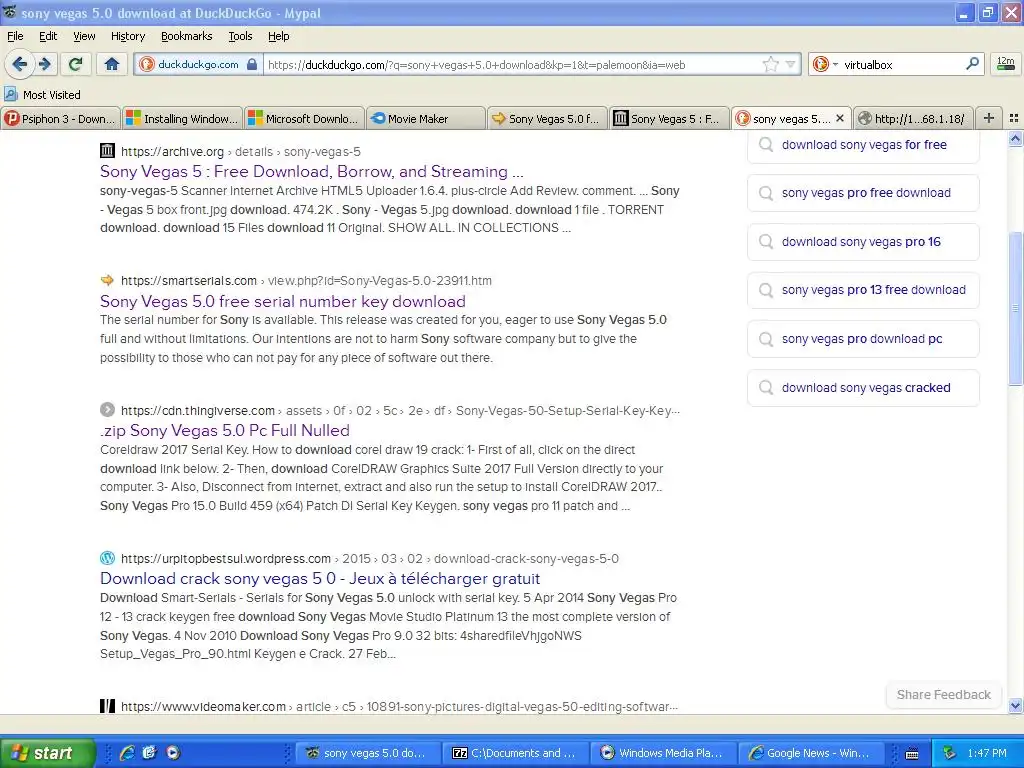This screenshot has height=768, width=1024.
Task: Search 'sony vegas pro free download' suggestion
Action: pos(863,193)
